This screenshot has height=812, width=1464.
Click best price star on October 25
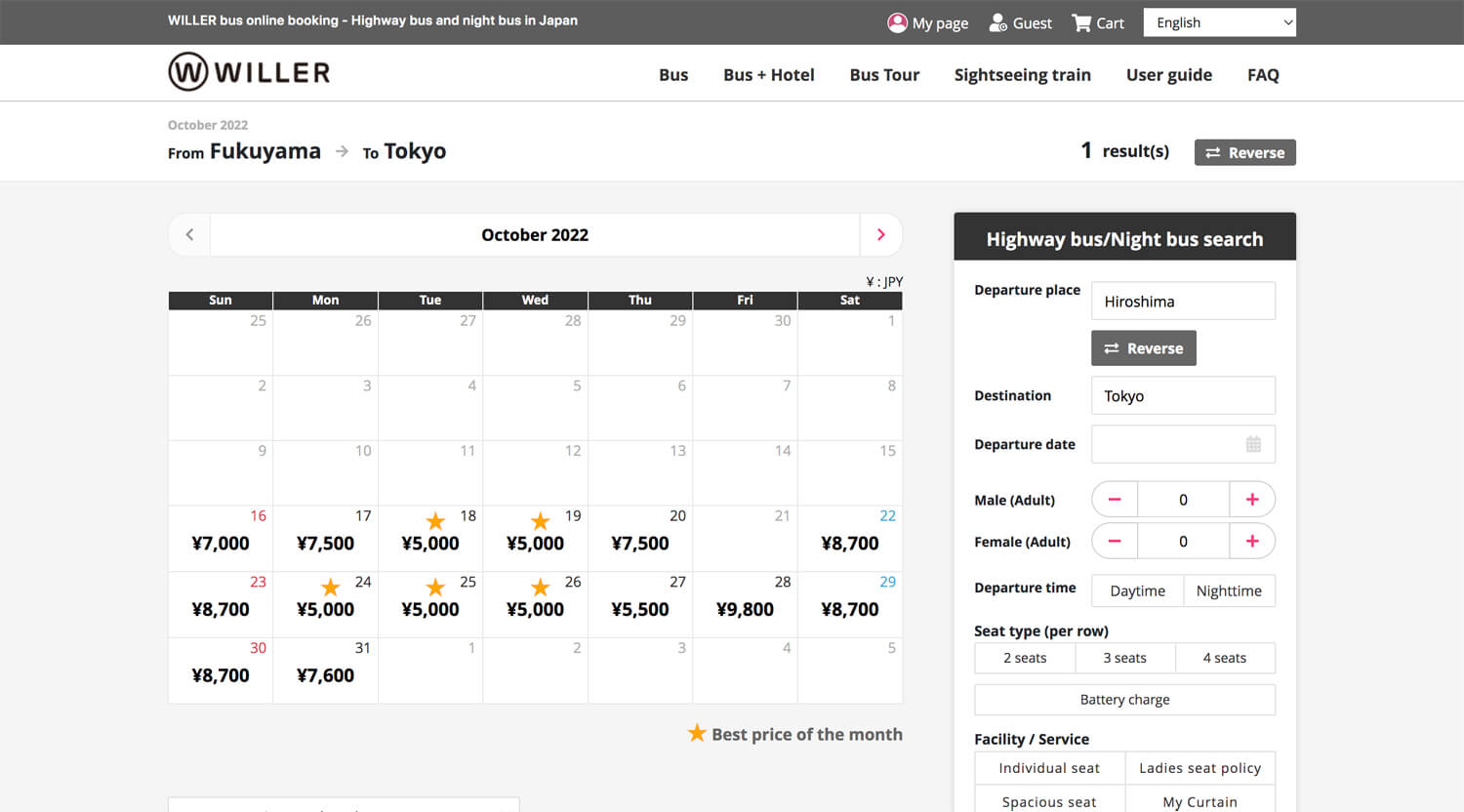[435, 587]
